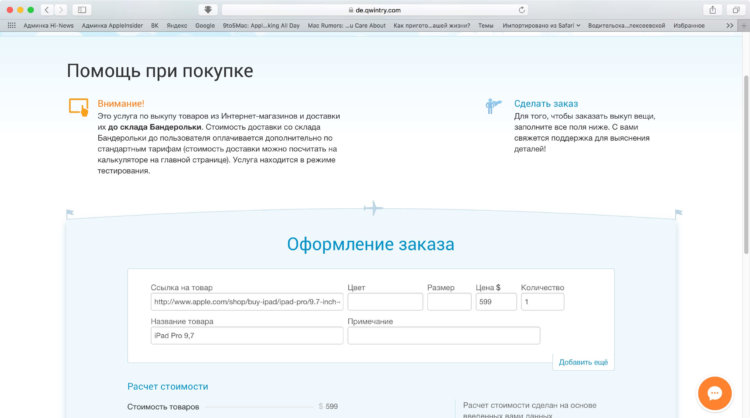The height and width of the screenshot is (418, 750).
Task: Select the 'Название товара' field
Action: 247,336
